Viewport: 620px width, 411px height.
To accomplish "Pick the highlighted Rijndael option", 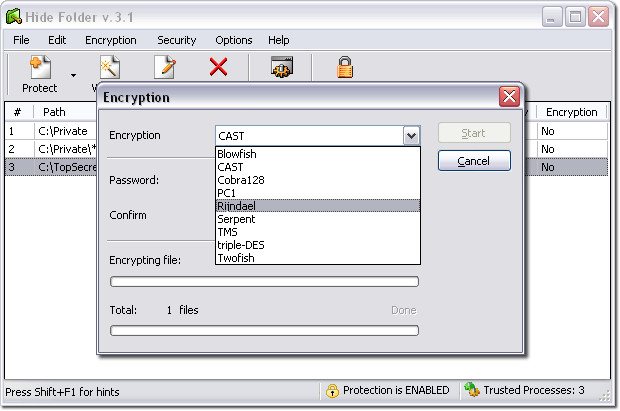I will pos(318,206).
